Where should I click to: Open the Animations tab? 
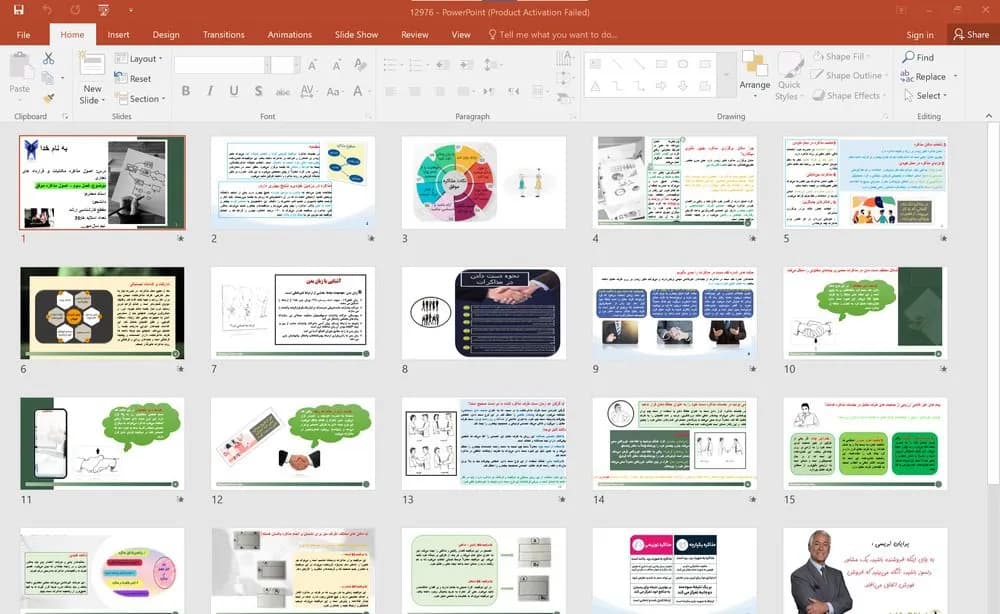290,35
